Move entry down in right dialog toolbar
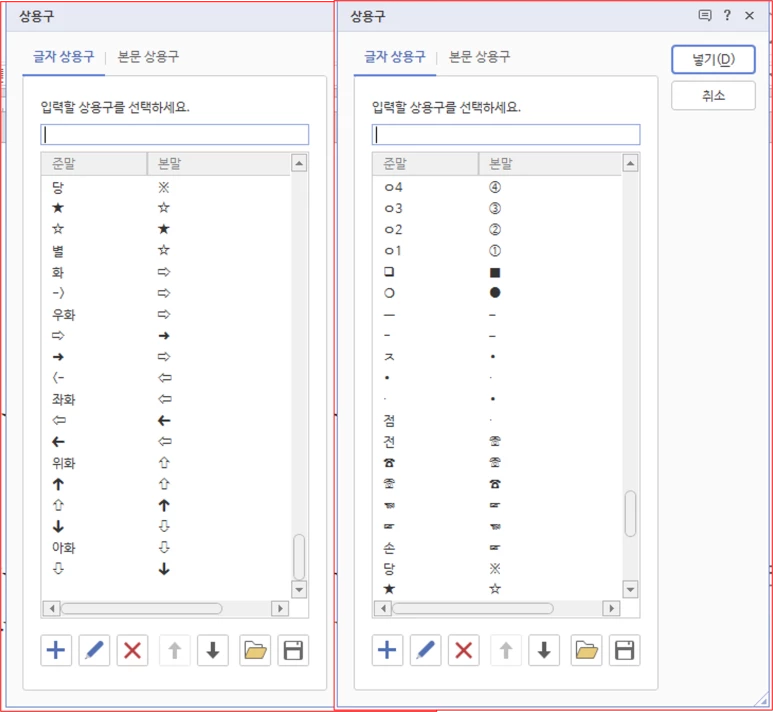773x712 pixels. click(544, 650)
